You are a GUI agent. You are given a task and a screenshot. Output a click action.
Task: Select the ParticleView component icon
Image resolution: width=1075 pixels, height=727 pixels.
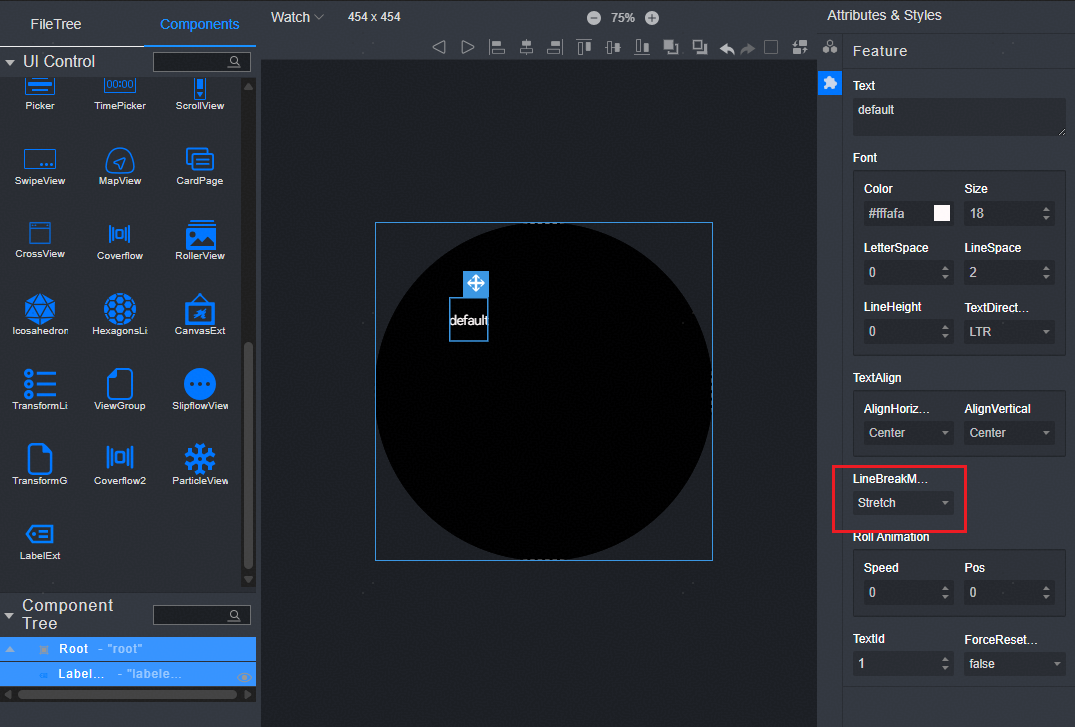tap(200, 459)
